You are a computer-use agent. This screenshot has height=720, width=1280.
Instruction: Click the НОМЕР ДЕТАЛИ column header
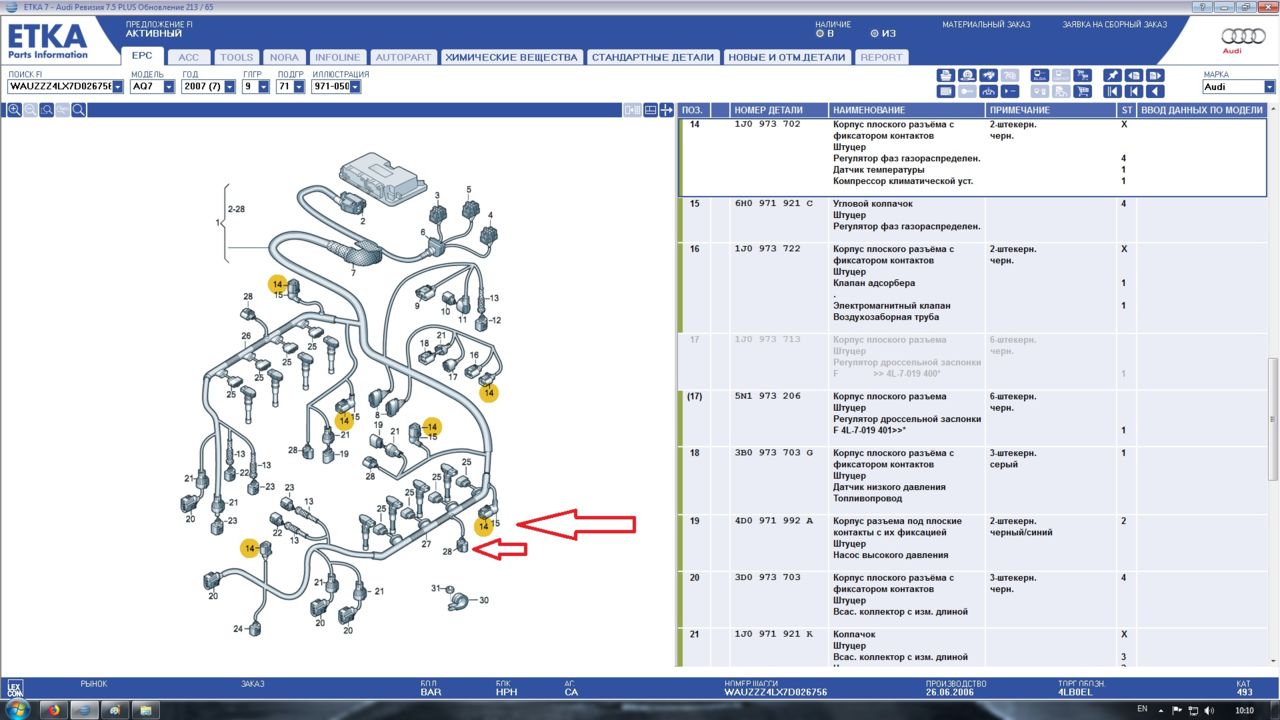(x=779, y=110)
